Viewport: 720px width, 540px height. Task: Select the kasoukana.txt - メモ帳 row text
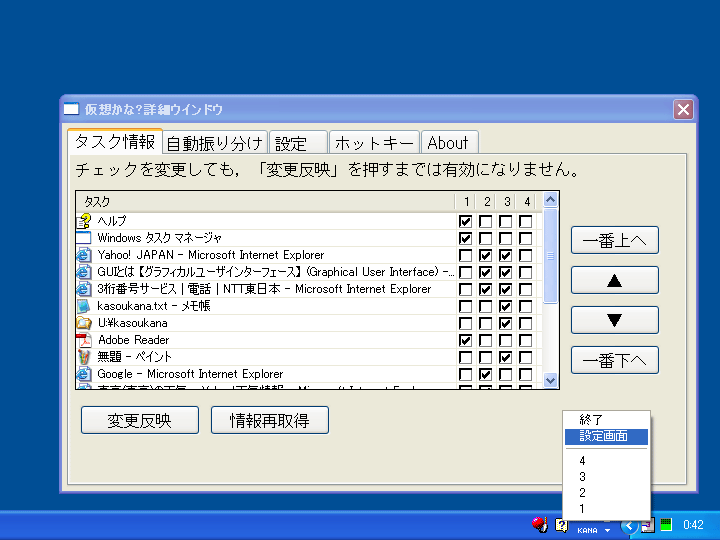tap(154, 306)
